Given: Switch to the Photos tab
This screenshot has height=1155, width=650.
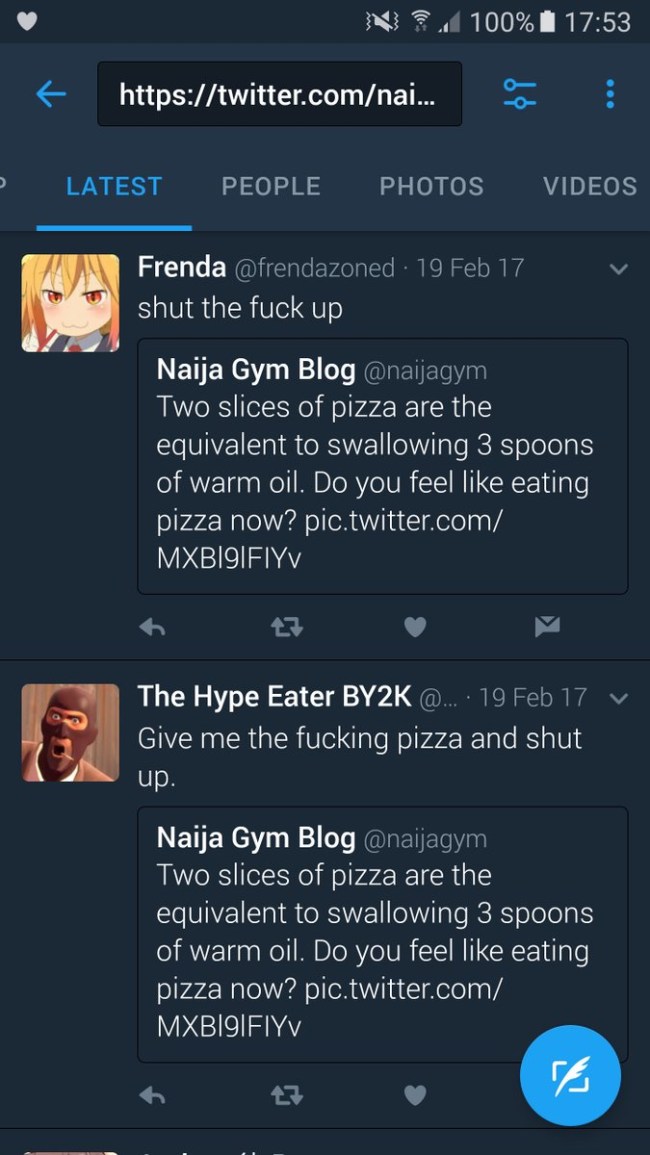Looking at the screenshot, I should tap(431, 187).
